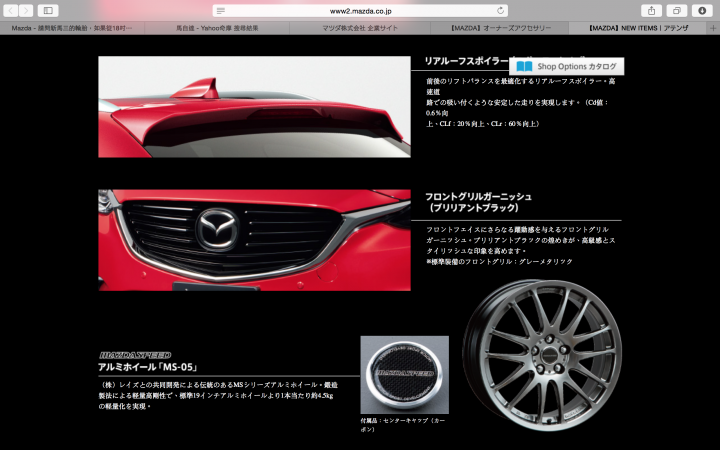The image size is (720, 450).
Task: Click the フロントグリルガーニッシュ heading
Action: coord(478,197)
